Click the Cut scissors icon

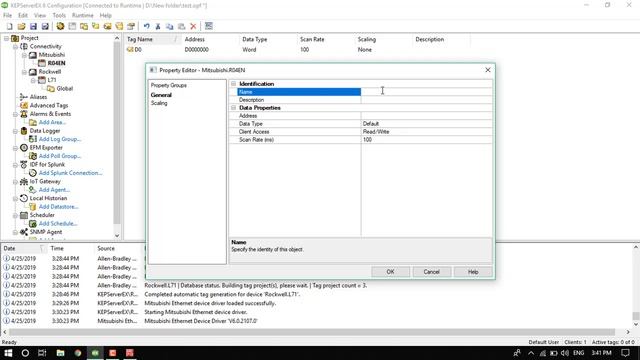tap(158, 26)
